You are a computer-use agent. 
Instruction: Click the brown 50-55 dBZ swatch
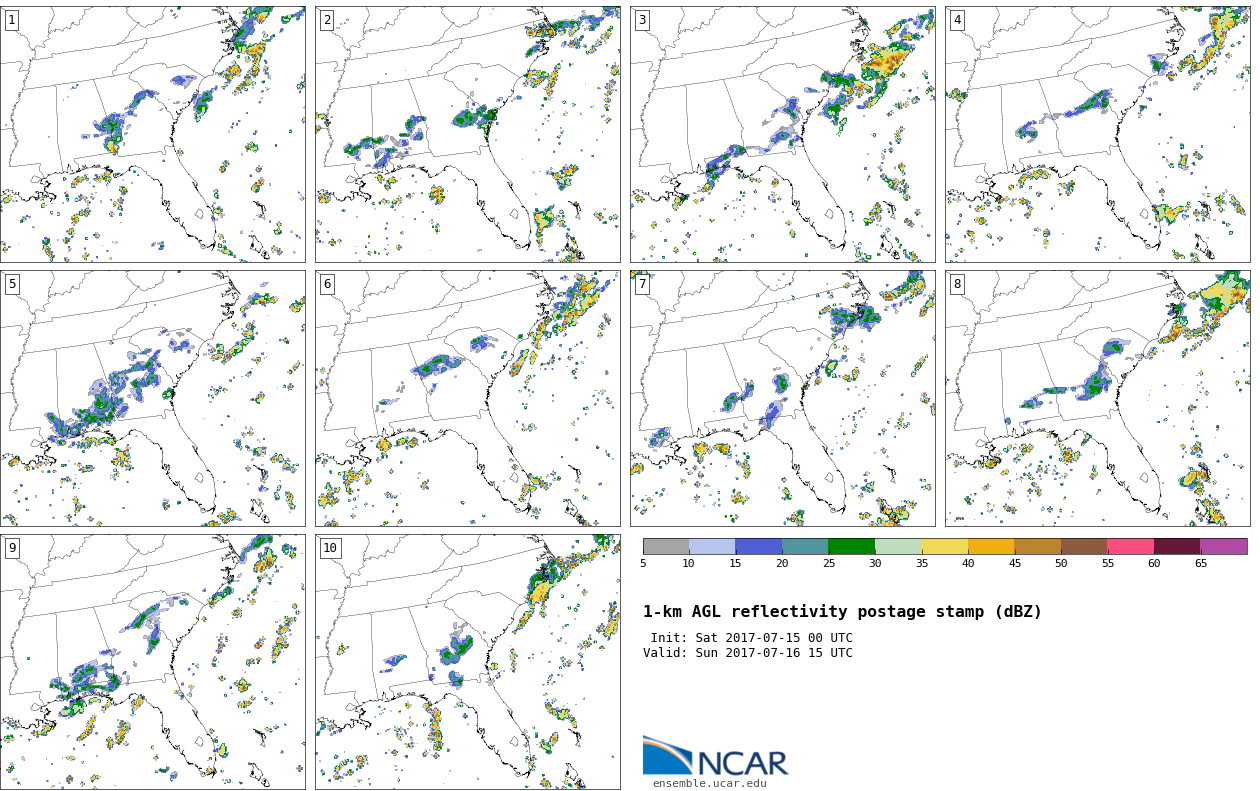tap(1084, 546)
